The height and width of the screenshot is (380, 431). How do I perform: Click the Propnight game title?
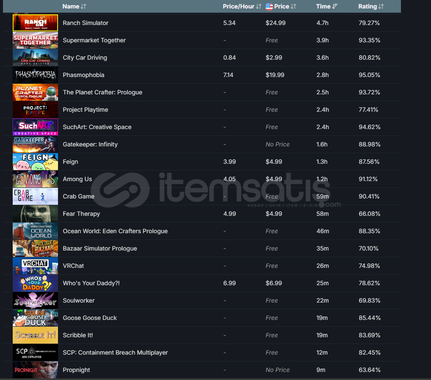click(76, 370)
